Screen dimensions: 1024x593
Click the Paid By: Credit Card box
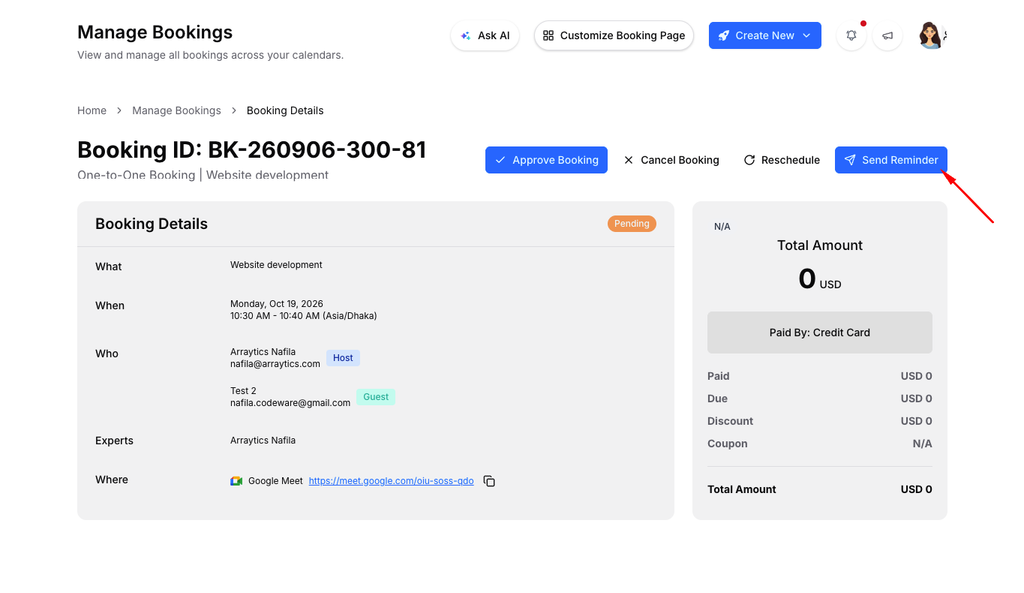pos(820,332)
